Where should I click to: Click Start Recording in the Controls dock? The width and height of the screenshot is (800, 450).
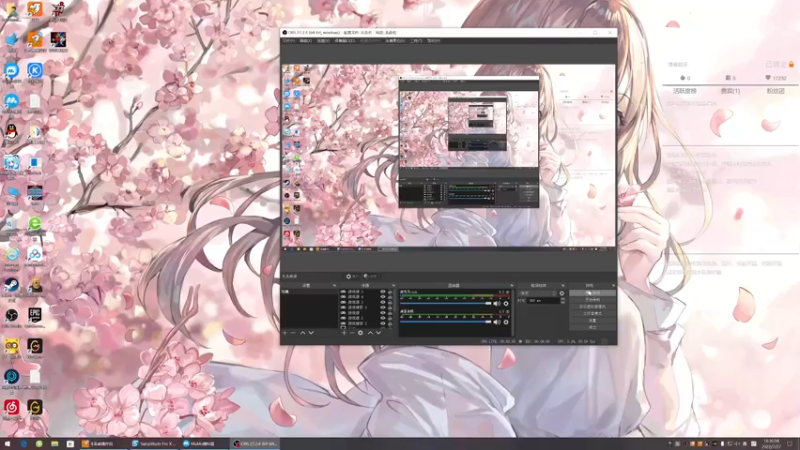click(592, 299)
